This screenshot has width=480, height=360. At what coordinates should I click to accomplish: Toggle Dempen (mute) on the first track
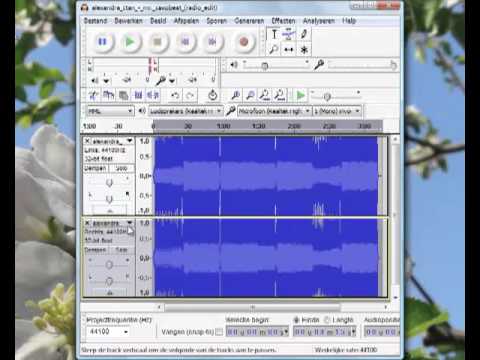click(96, 168)
